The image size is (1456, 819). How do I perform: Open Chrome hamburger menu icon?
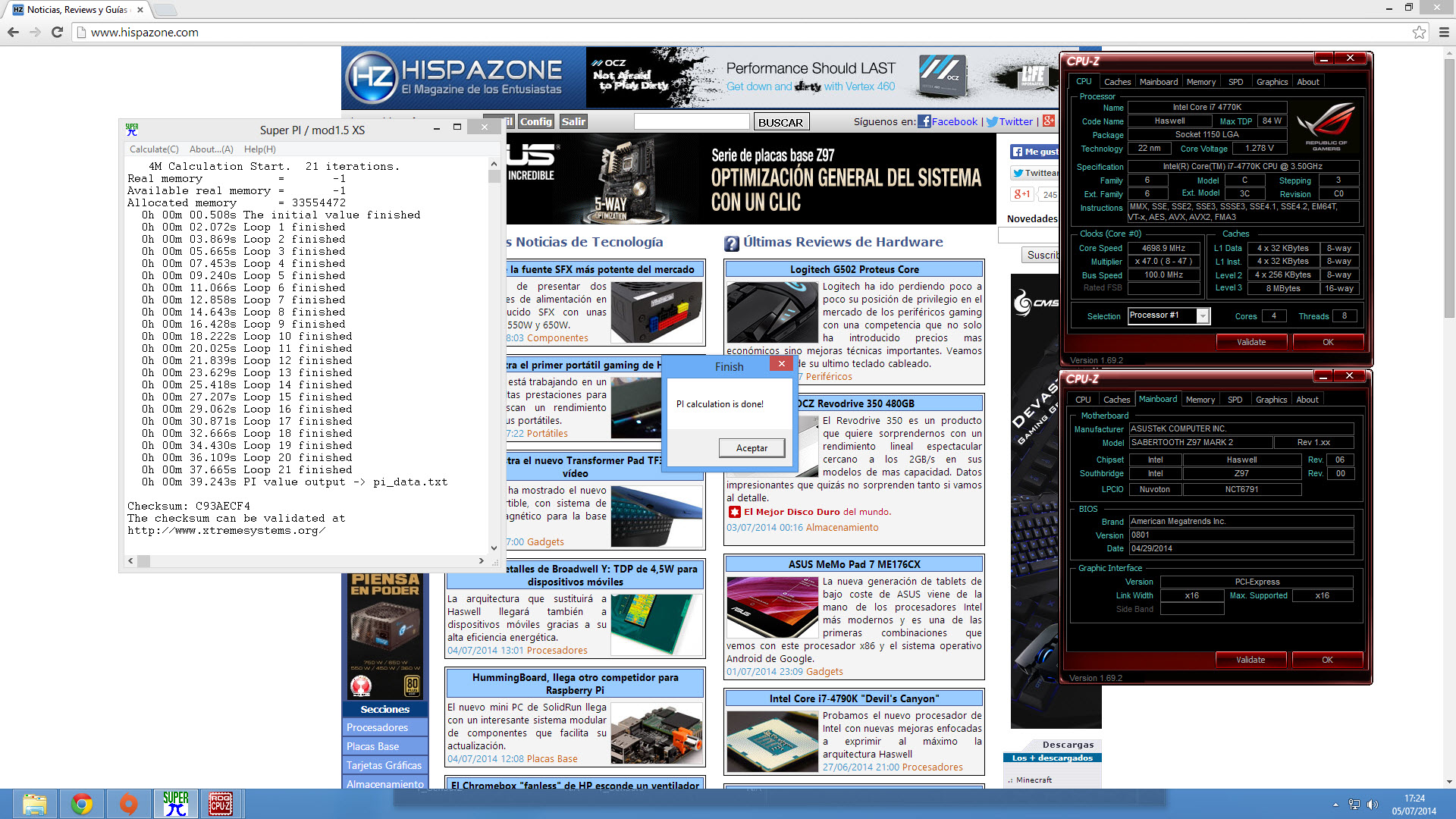pos(1444,32)
